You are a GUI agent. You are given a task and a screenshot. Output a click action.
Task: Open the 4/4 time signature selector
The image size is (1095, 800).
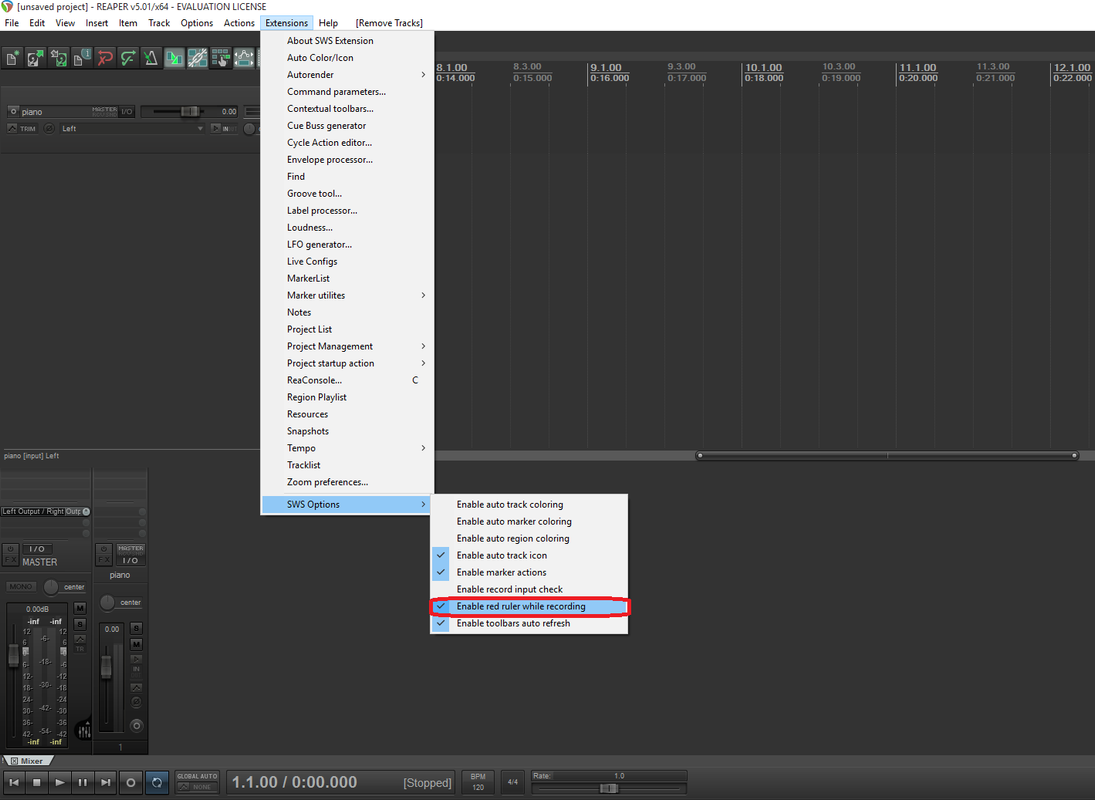coord(513,782)
